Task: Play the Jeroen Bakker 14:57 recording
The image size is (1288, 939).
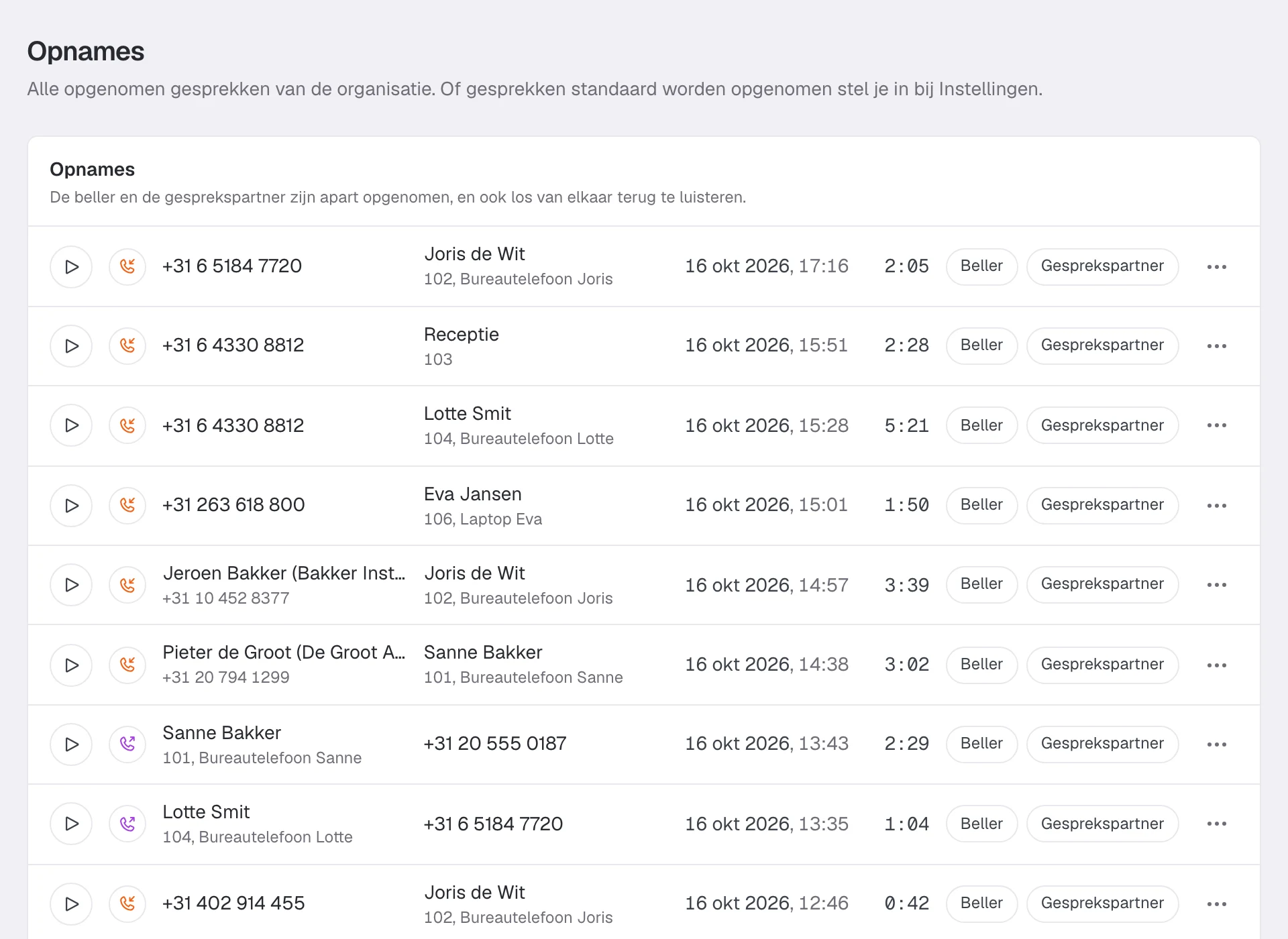Action: coord(71,585)
